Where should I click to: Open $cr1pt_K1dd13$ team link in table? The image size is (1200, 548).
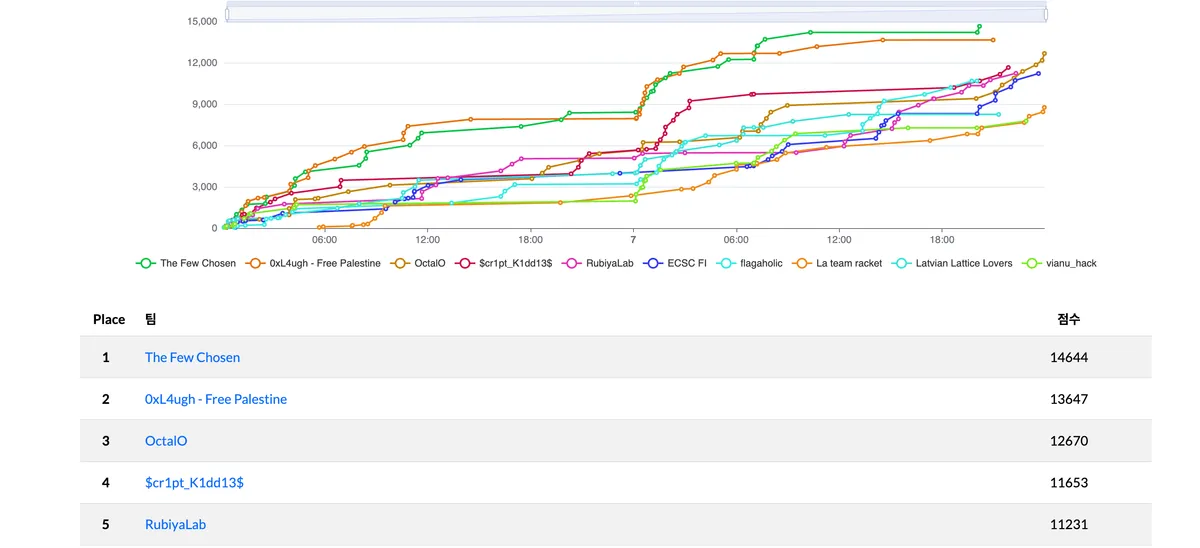194,483
